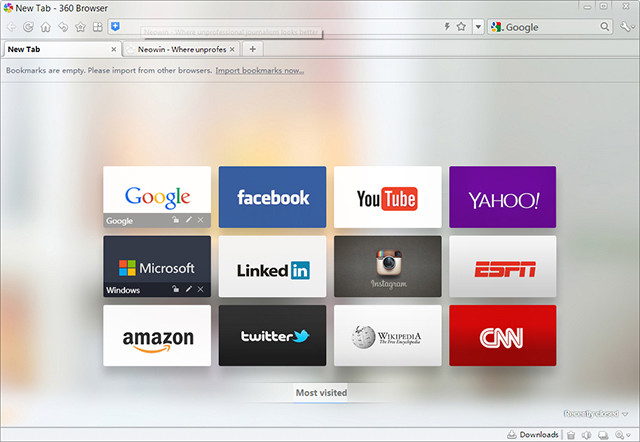Viewport: 640px width, 442px height.
Task: Close the Neowin tab
Action: [x=232, y=49]
